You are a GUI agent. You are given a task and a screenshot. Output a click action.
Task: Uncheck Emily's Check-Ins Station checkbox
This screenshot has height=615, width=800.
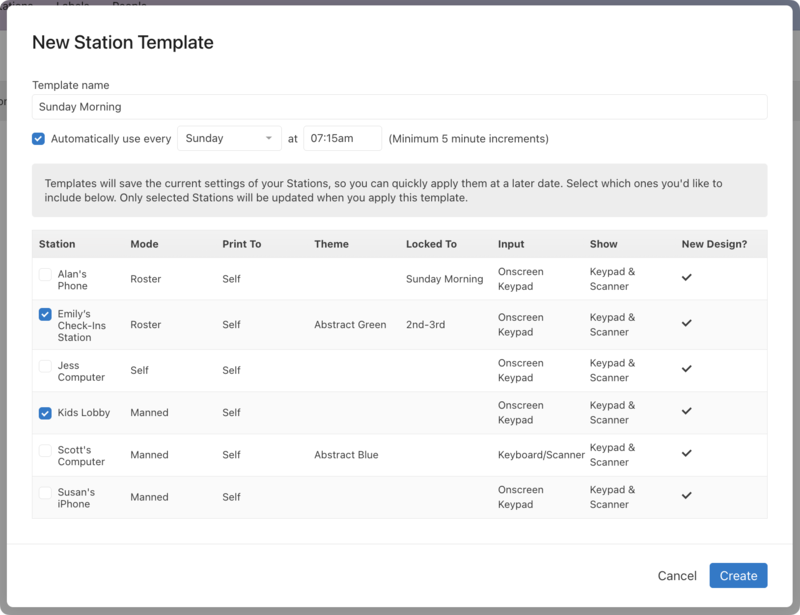point(45,314)
